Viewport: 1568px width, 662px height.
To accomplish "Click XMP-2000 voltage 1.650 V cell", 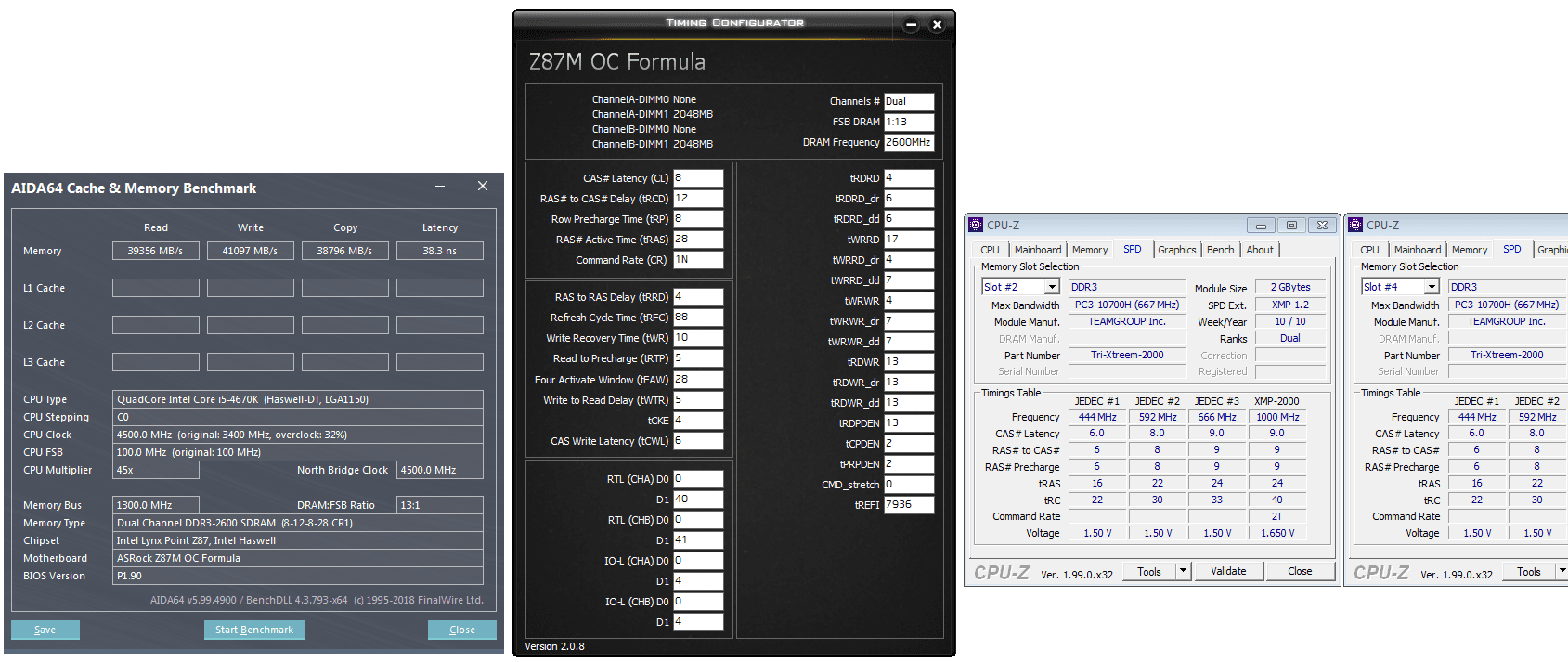I will [1277, 533].
